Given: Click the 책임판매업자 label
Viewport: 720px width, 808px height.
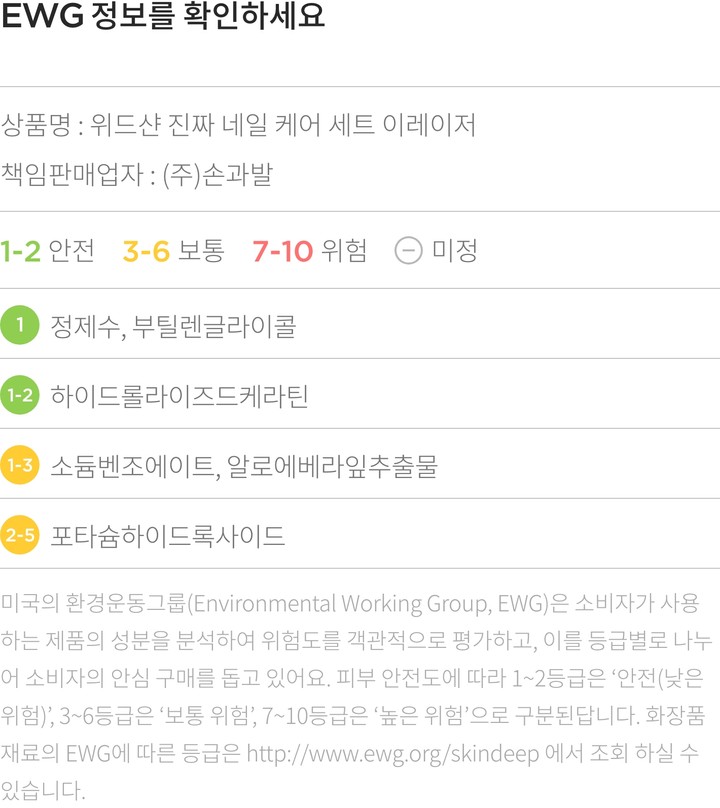Looking at the screenshot, I should (73, 175).
